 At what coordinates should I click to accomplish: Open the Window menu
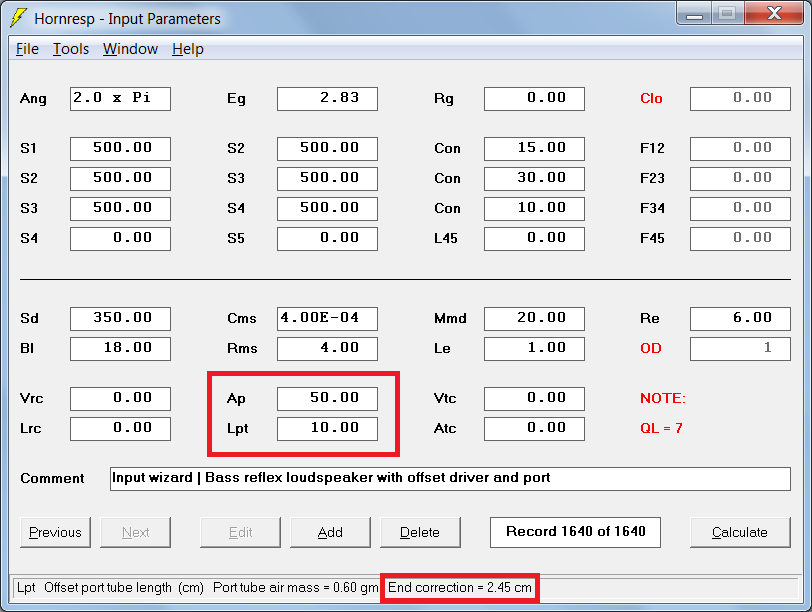point(130,49)
